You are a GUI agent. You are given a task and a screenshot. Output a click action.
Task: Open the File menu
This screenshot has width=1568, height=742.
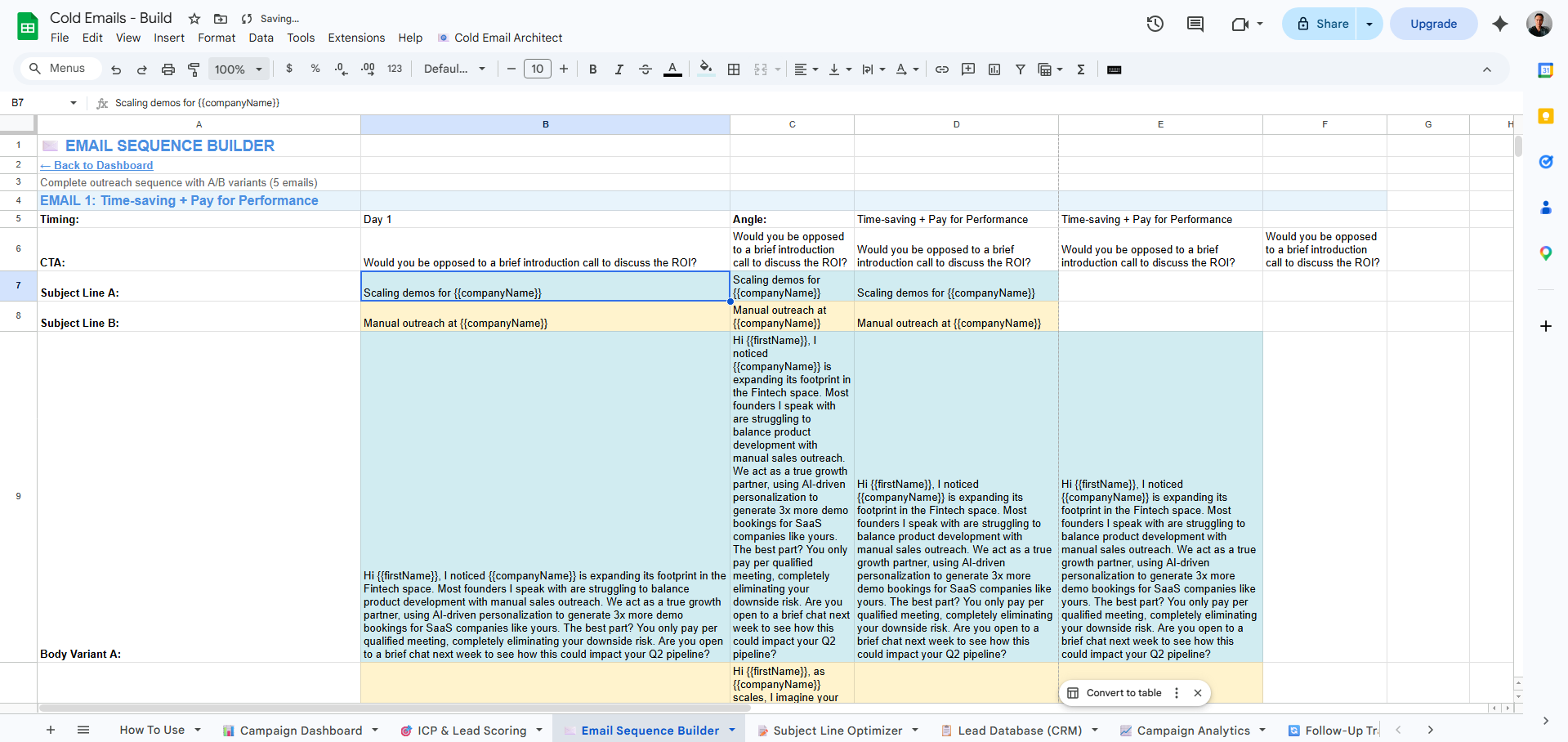(60, 38)
